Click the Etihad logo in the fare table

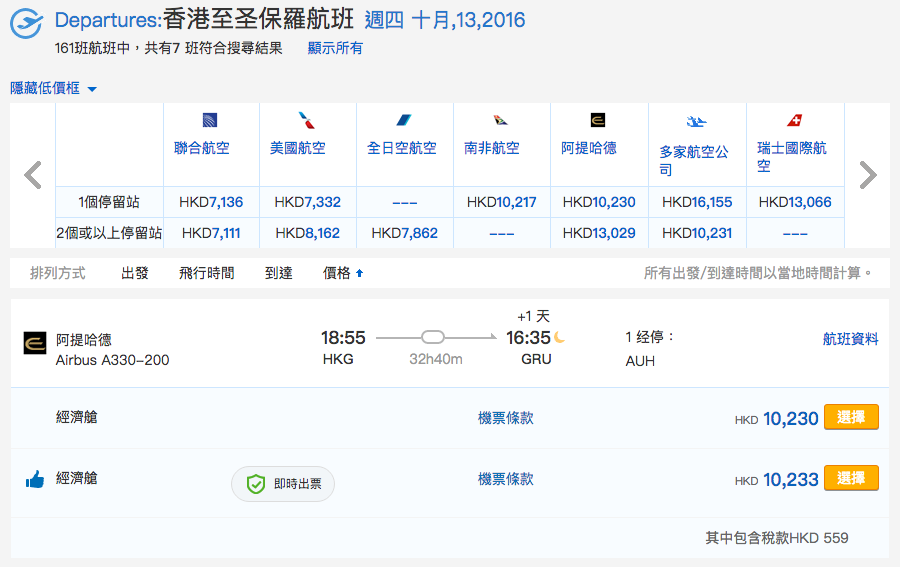[x=598, y=120]
